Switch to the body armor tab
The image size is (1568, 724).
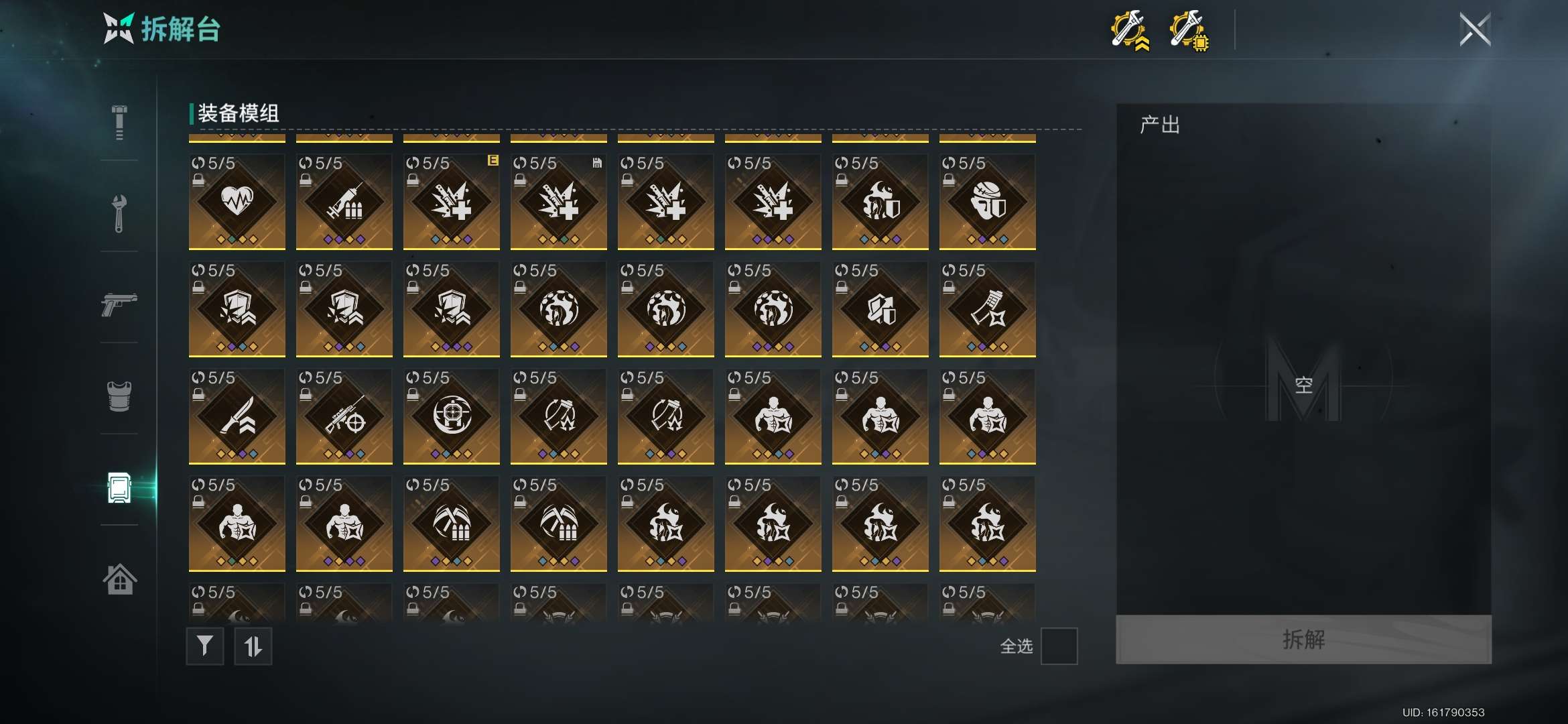pyautogui.click(x=119, y=396)
